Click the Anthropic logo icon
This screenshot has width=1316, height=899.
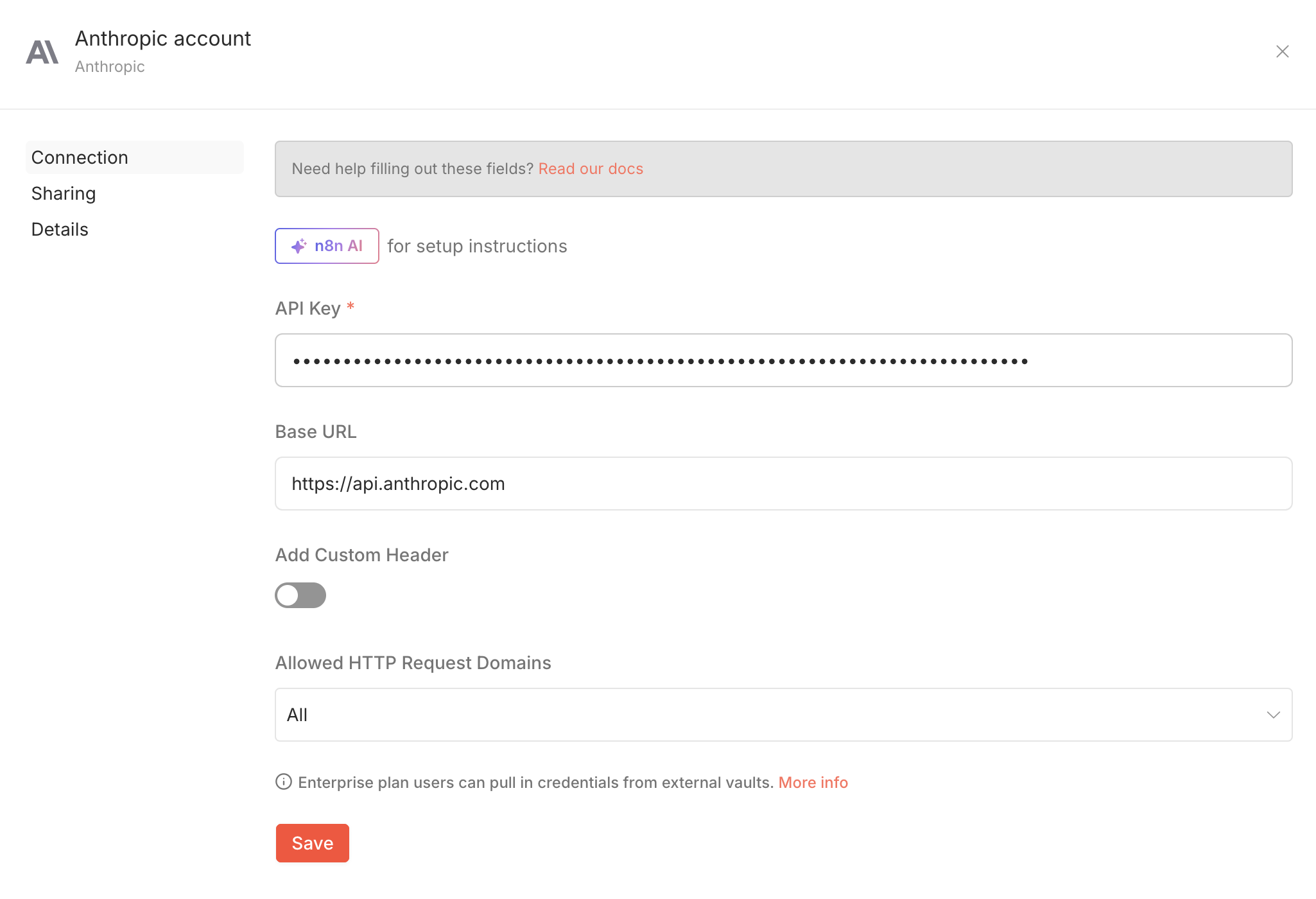(x=42, y=51)
